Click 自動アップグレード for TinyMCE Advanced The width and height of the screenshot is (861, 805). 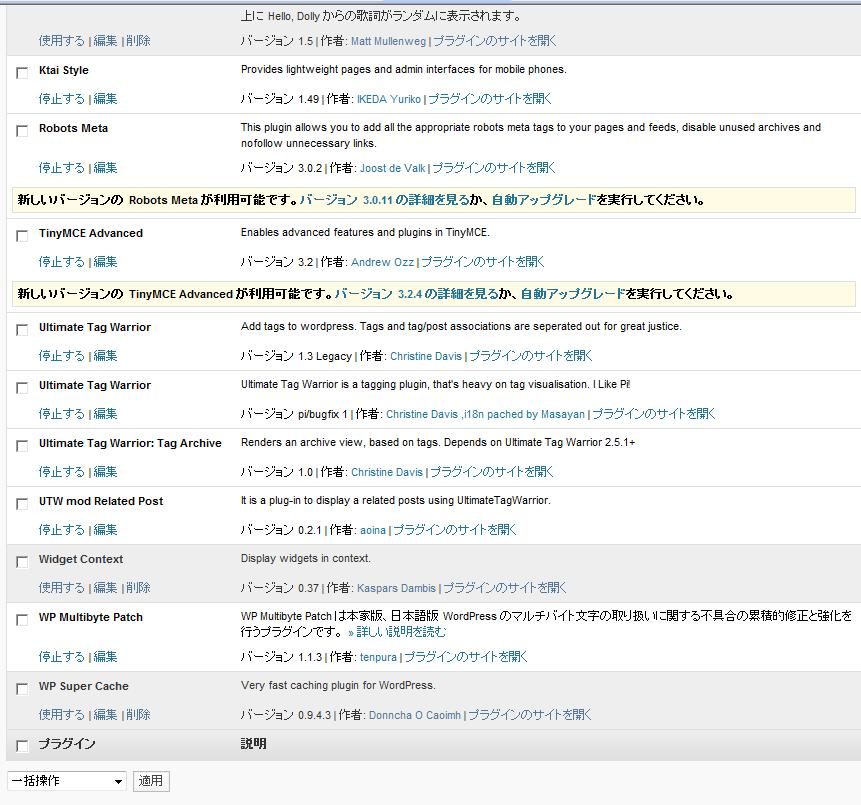573,294
